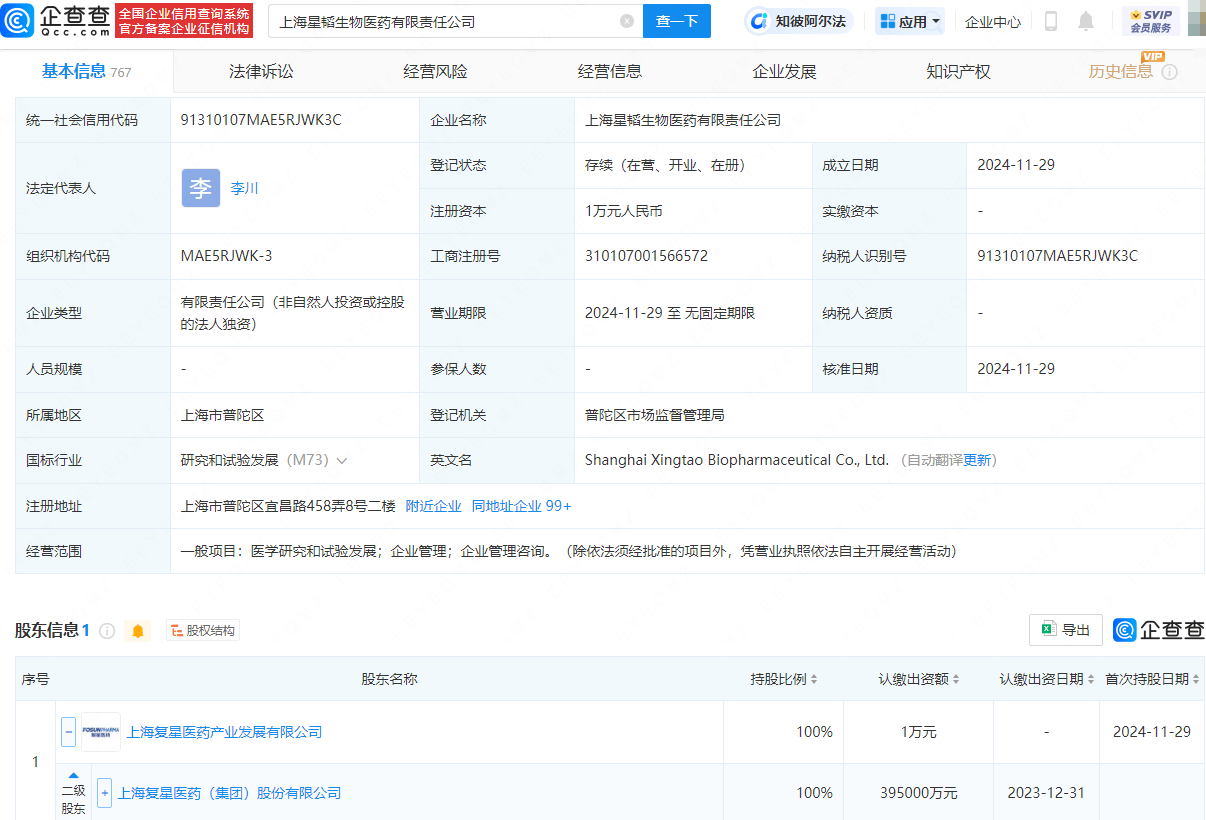The height and width of the screenshot is (820, 1206).
Task: Click orange bell monitor icon near 股东信息
Action: tap(138, 631)
